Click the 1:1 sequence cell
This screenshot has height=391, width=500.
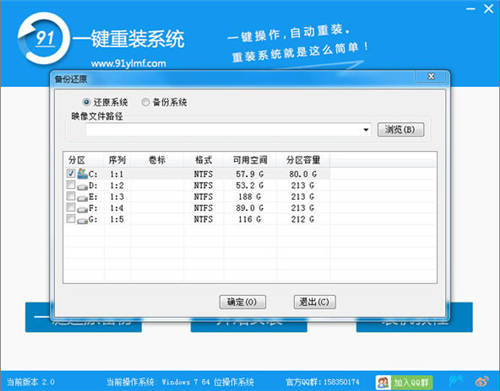[x=117, y=174]
